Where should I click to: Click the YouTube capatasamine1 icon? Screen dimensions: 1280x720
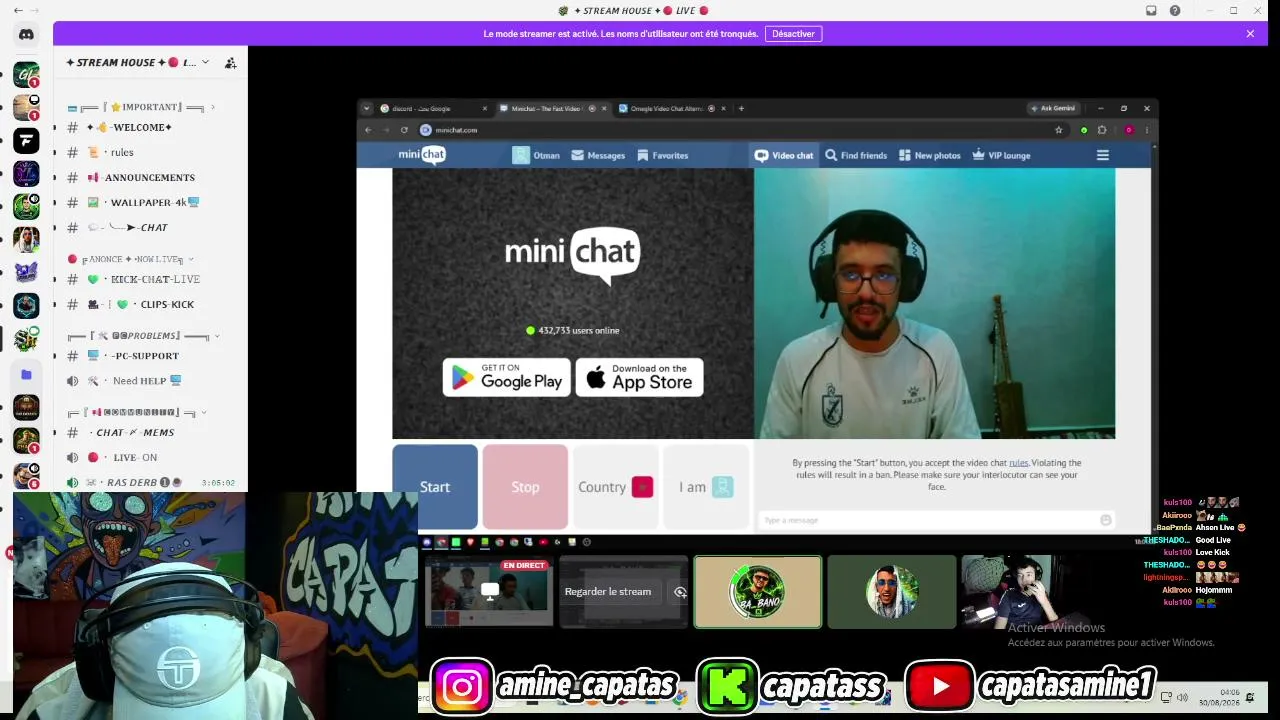click(939, 686)
